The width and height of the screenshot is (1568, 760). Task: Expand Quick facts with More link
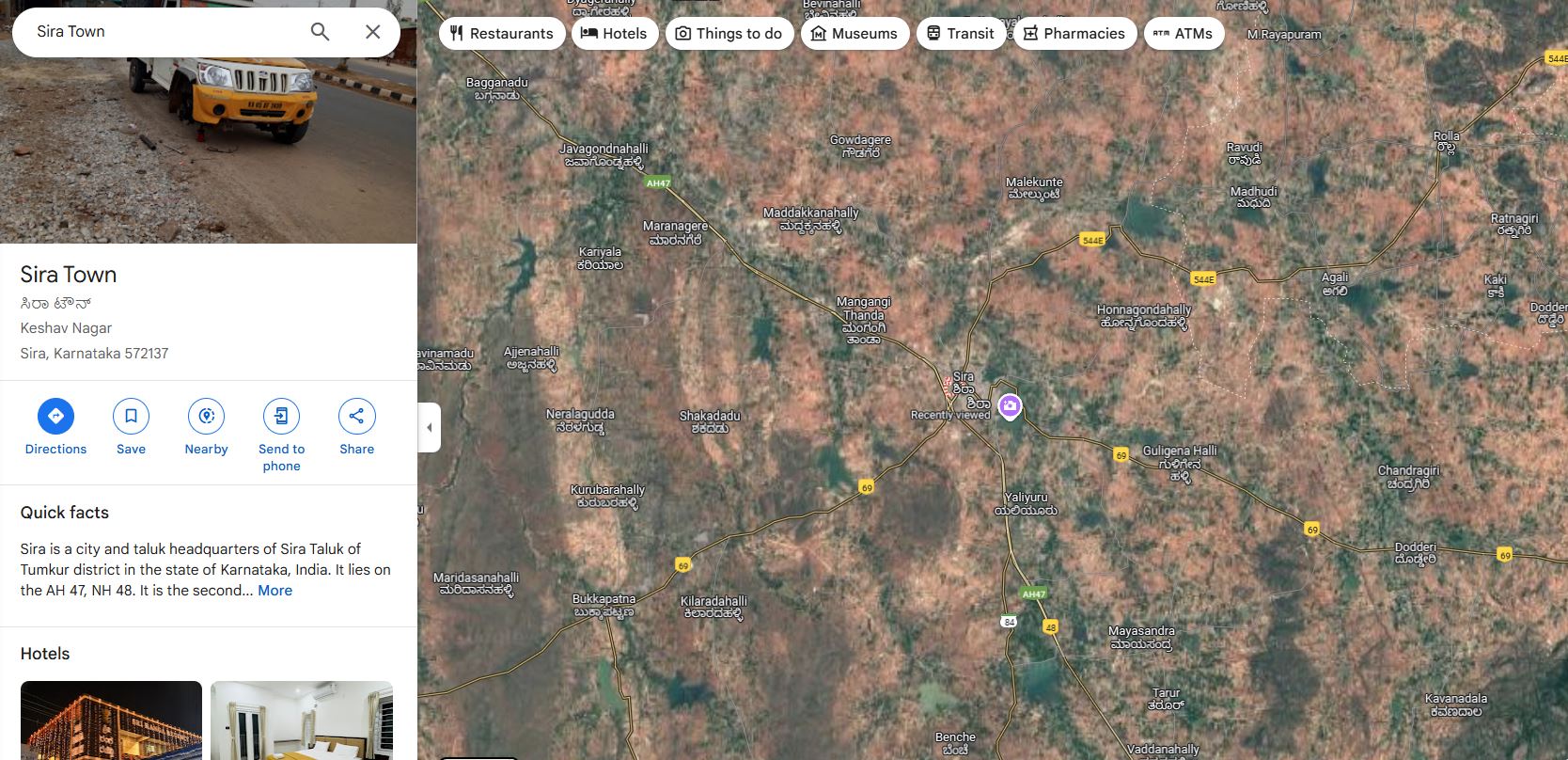click(x=274, y=591)
